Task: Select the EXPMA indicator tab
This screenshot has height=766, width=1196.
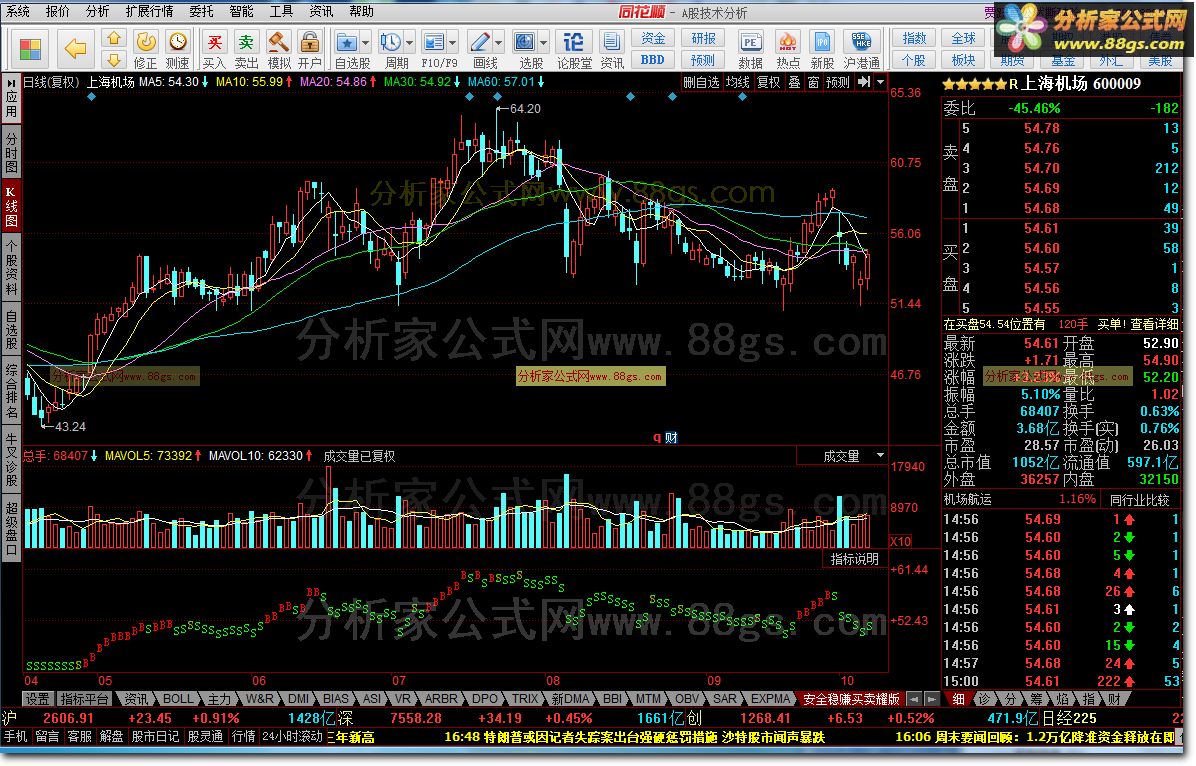Action: point(770,699)
